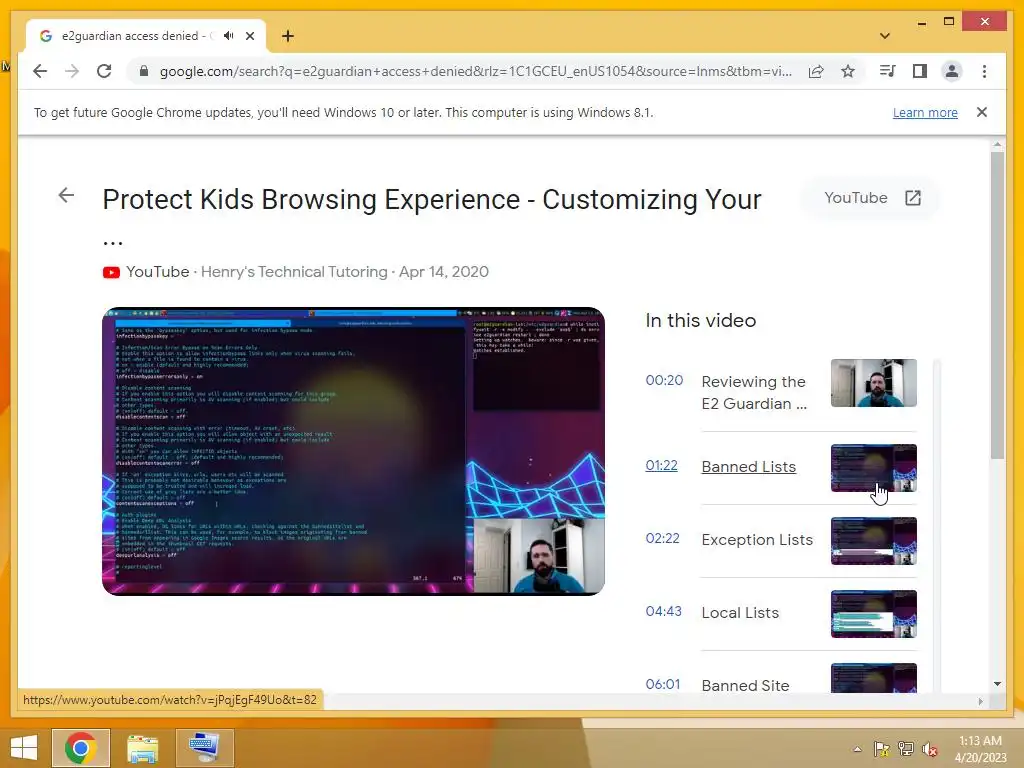Click the red YouTube logo icon
This screenshot has height=768, width=1024.
(x=111, y=272)
